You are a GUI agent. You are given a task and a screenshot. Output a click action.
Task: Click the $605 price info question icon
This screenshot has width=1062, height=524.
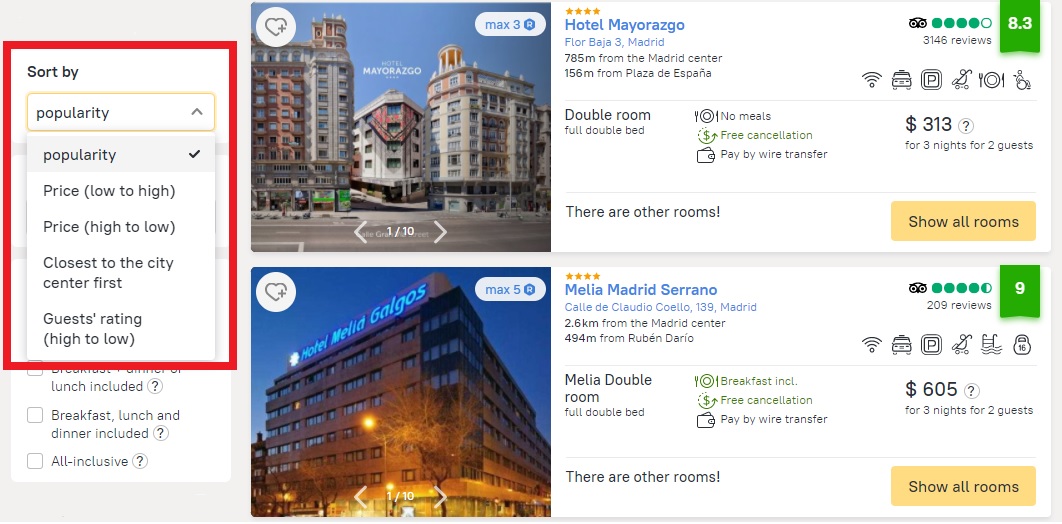tap(972, 391)
